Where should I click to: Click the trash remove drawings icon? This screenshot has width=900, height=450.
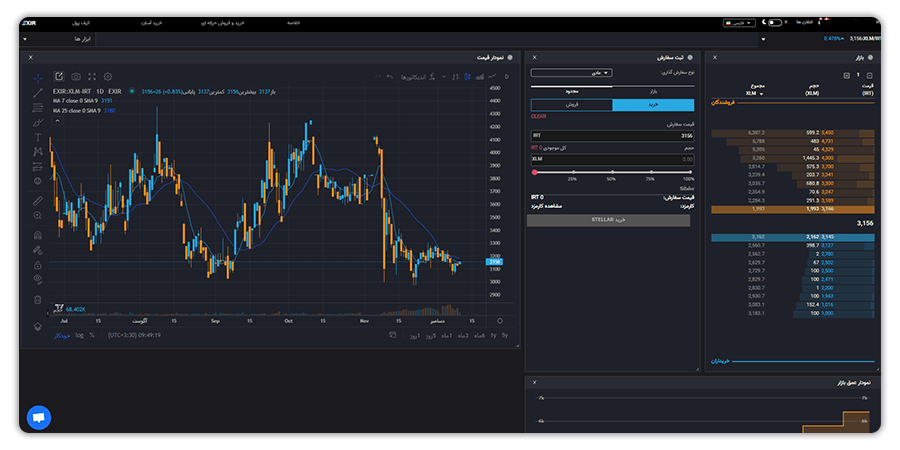(x=38, y=299)
